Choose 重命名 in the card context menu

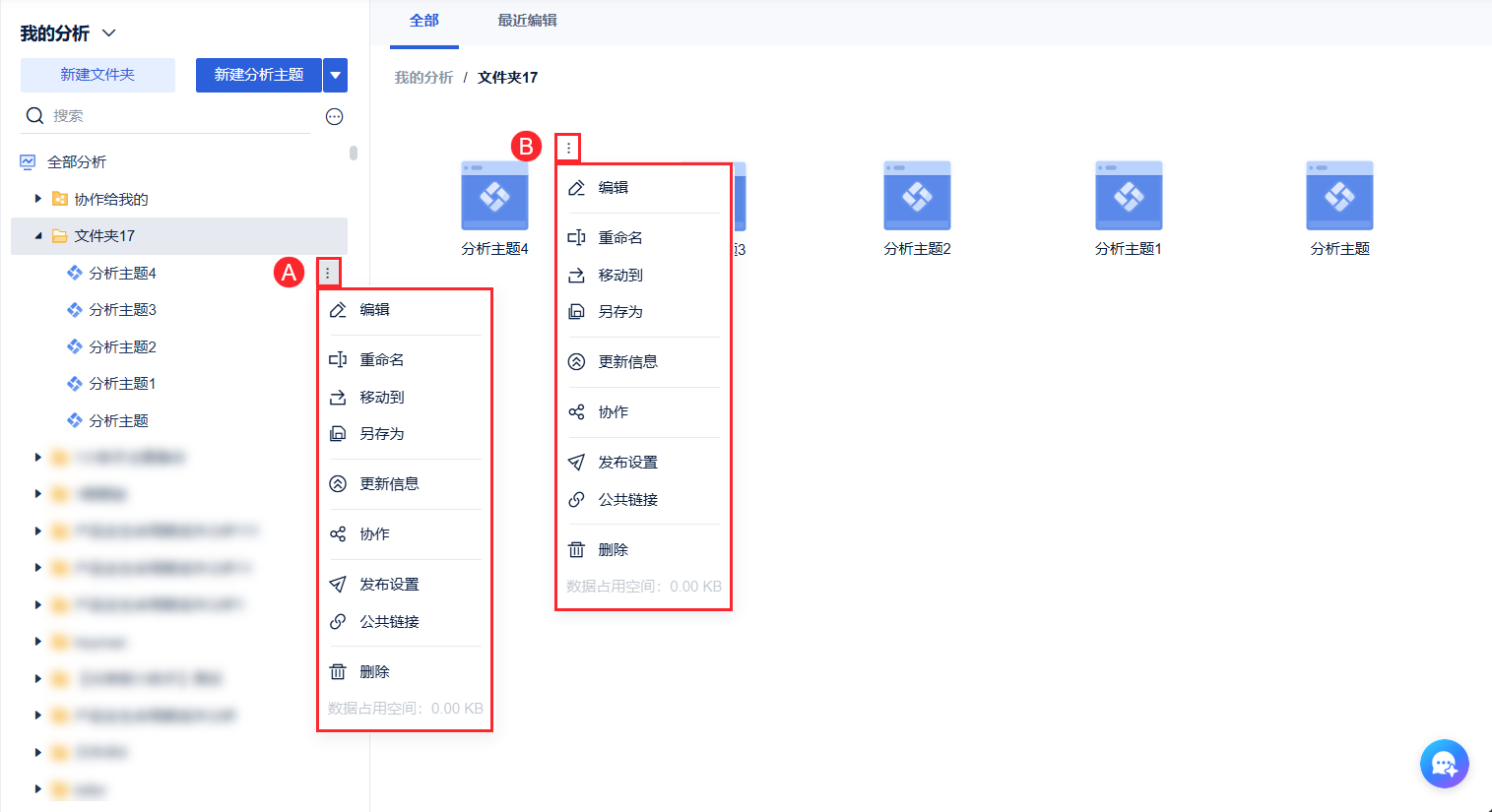click(644, 238)
